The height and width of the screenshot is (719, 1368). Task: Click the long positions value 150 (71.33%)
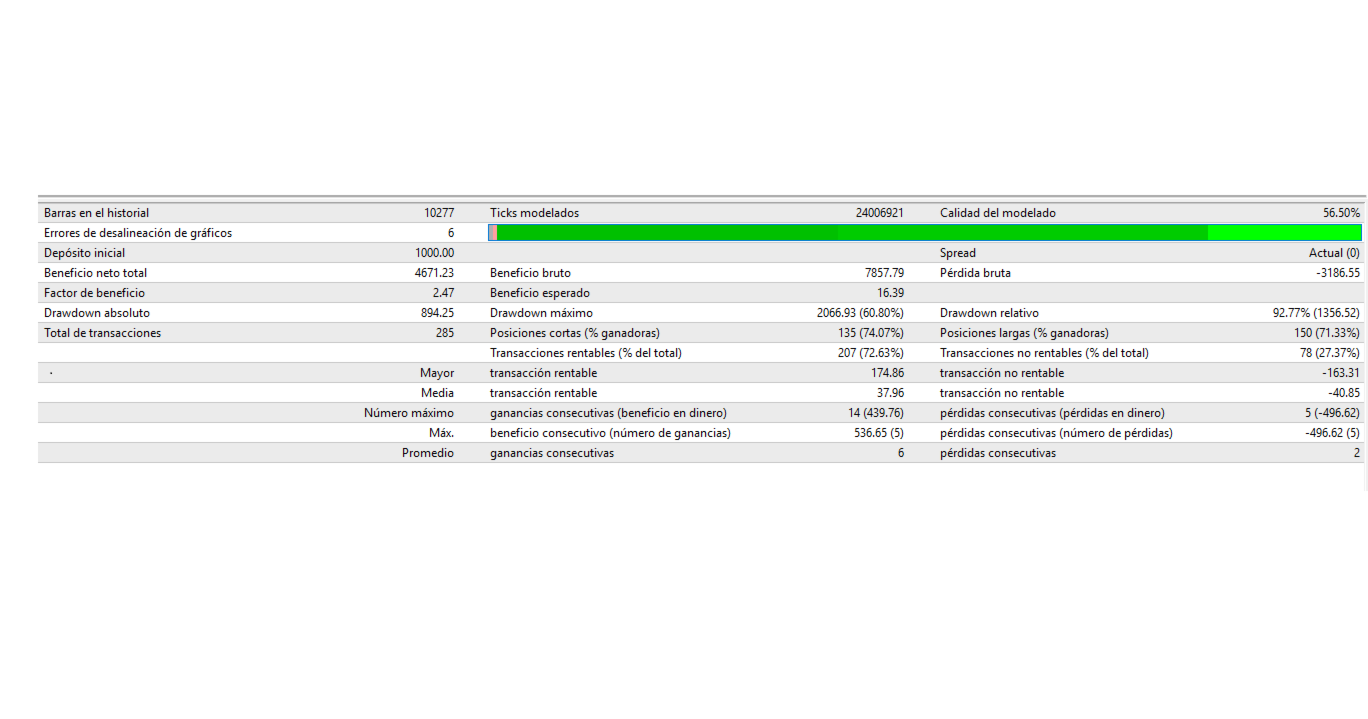pos(1326,333)
